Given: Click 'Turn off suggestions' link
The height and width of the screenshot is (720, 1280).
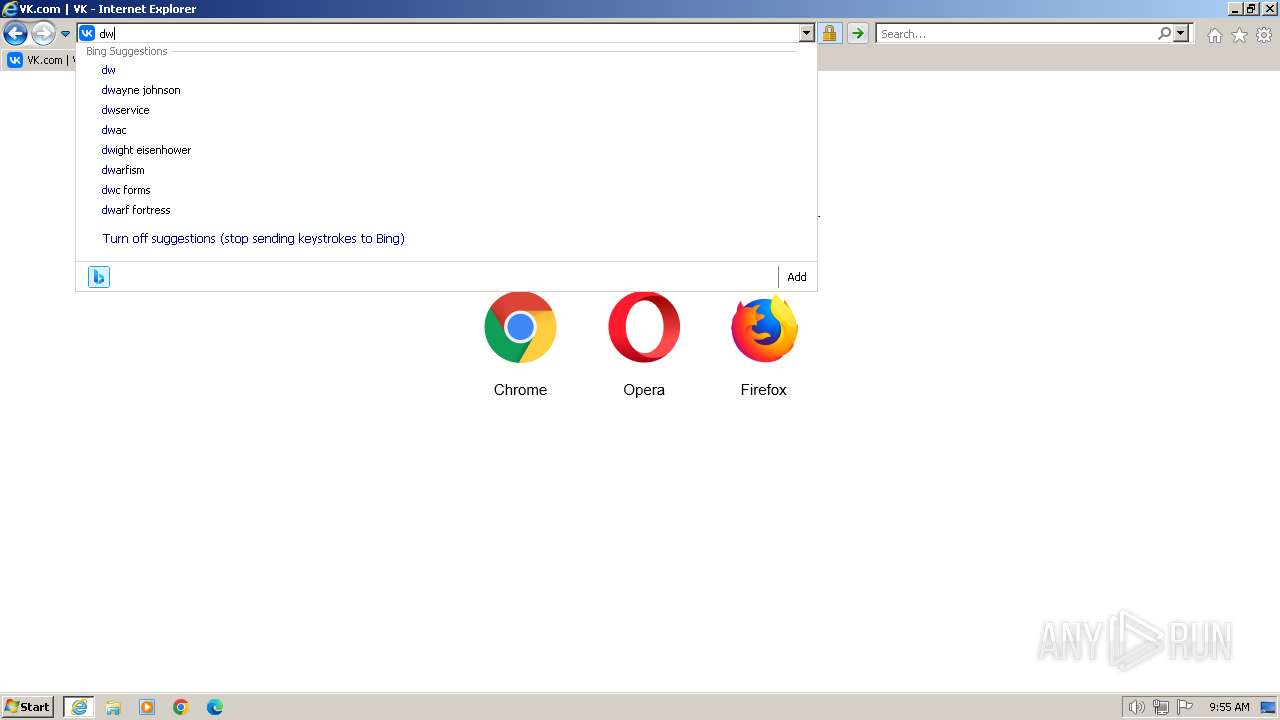Looking at the screenshot, I should (x=253, y=238).
